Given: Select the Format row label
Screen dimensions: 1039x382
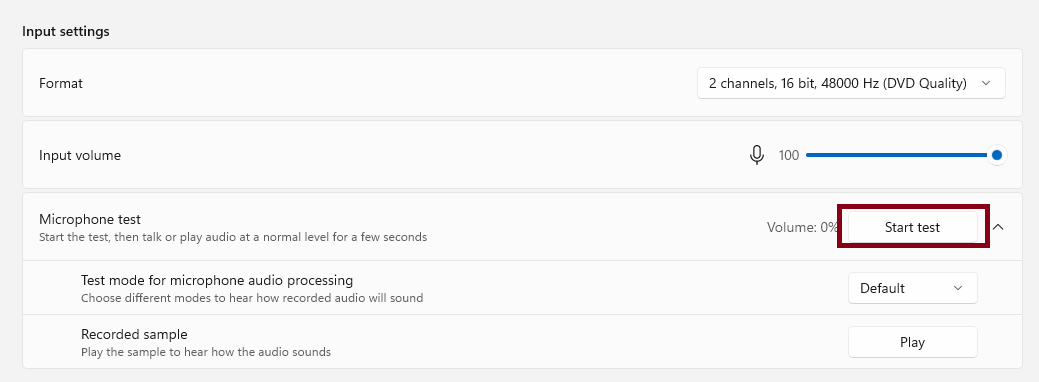Looking at the screenshot, I should coord(61,84).
